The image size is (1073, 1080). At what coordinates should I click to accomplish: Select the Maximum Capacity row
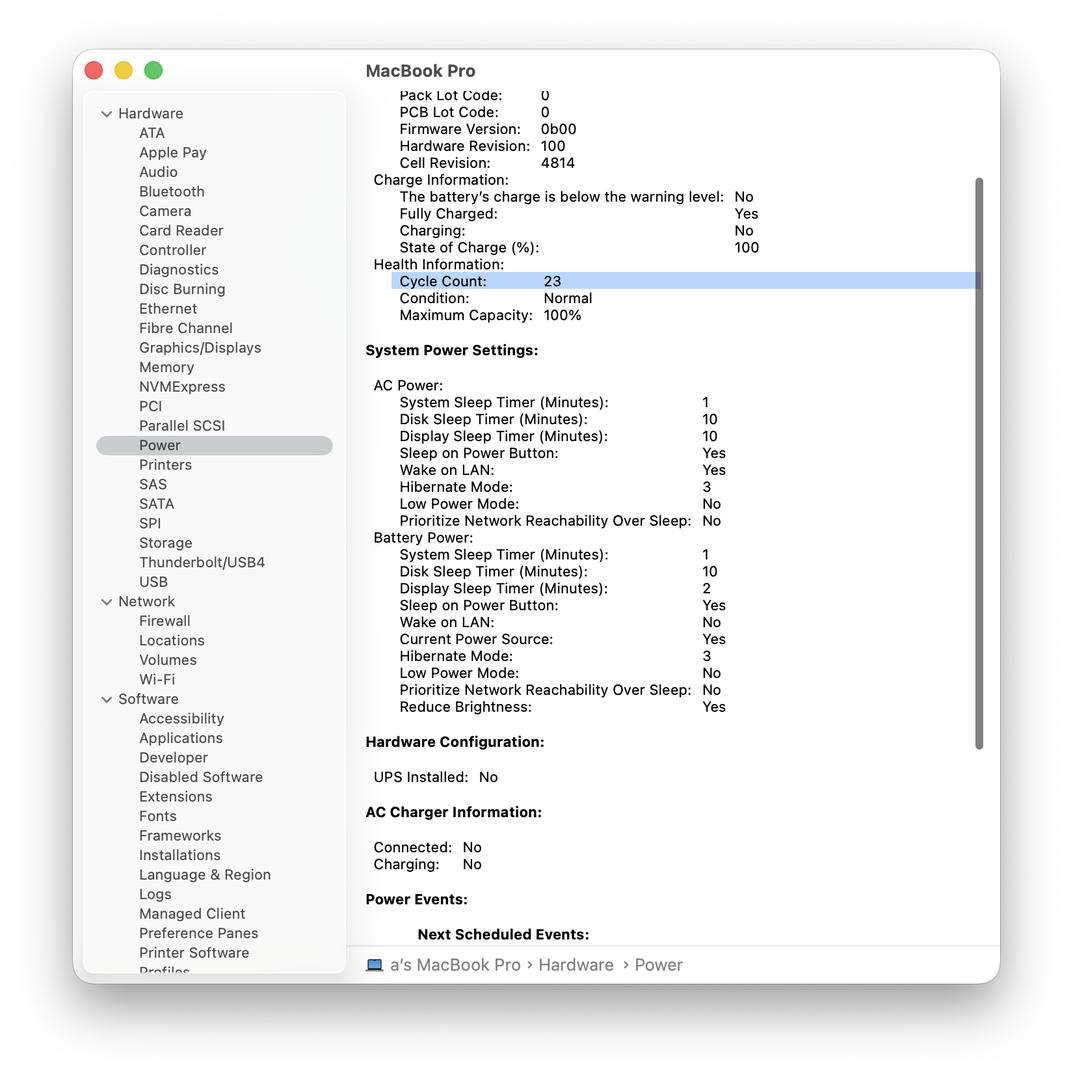point(490,315)
